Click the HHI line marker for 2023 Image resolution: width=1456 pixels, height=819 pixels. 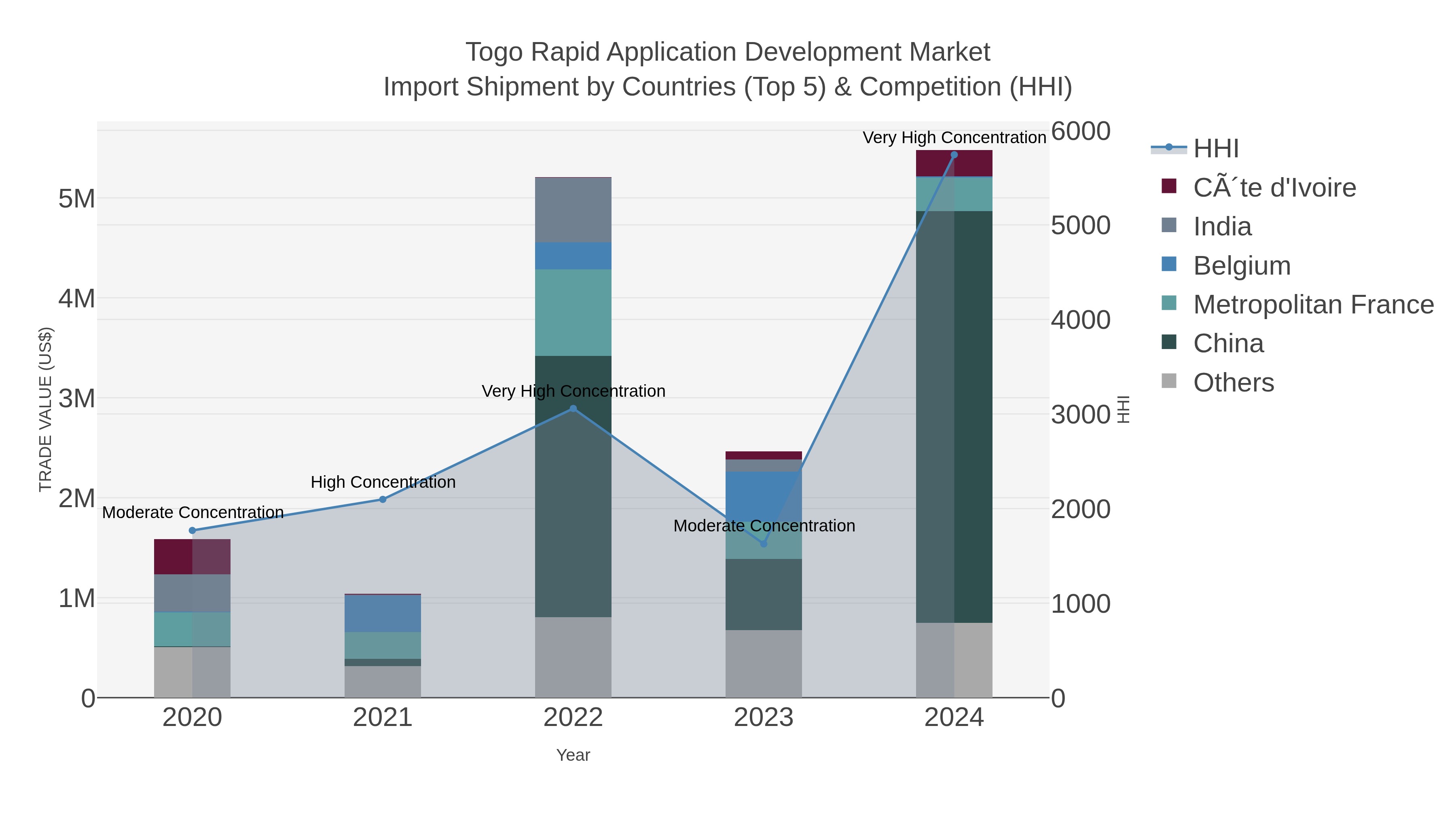(764, 544)
